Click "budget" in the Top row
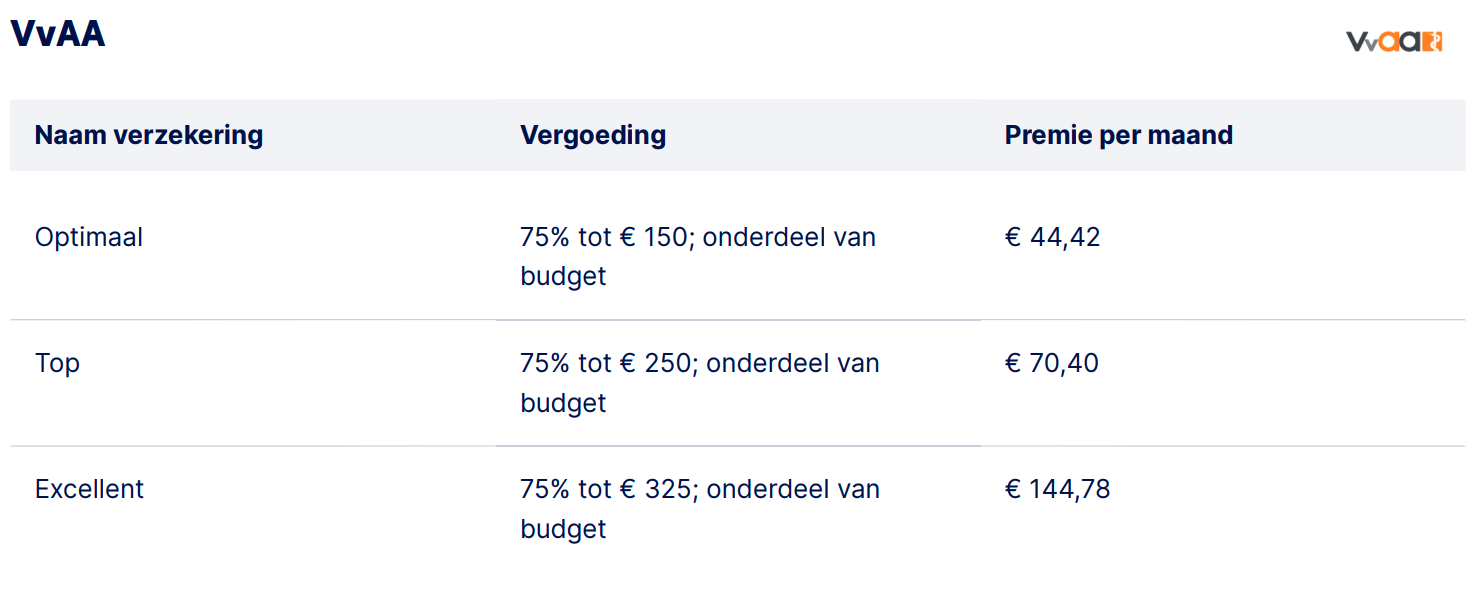The width and height of the screenshot is (1484, 596). [x=563, y=402]
